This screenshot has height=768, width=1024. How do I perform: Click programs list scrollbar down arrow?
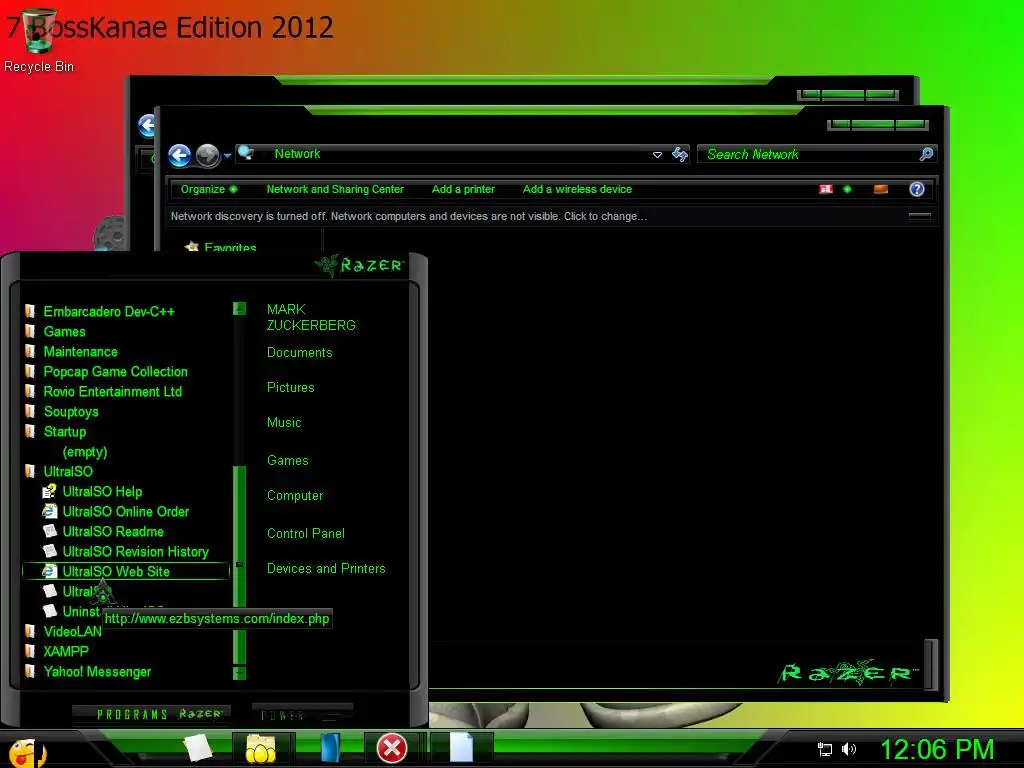(x=239, y=673)
